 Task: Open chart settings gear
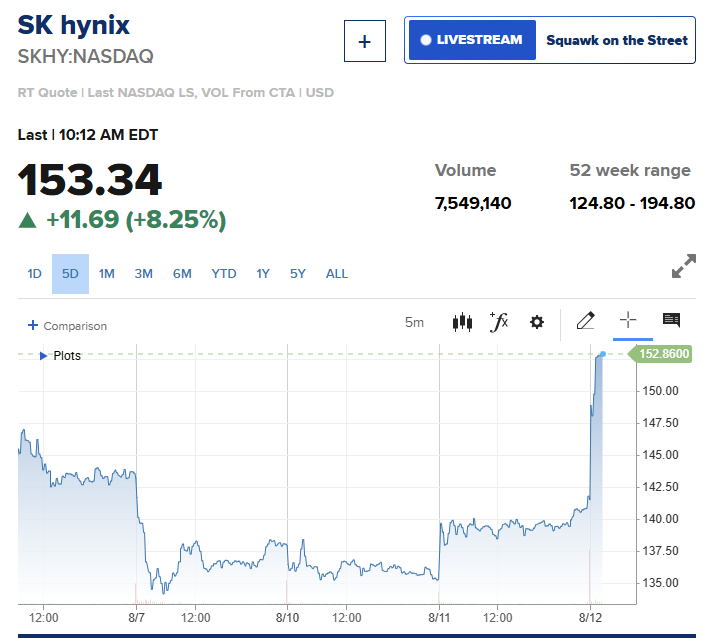[537, 322]
